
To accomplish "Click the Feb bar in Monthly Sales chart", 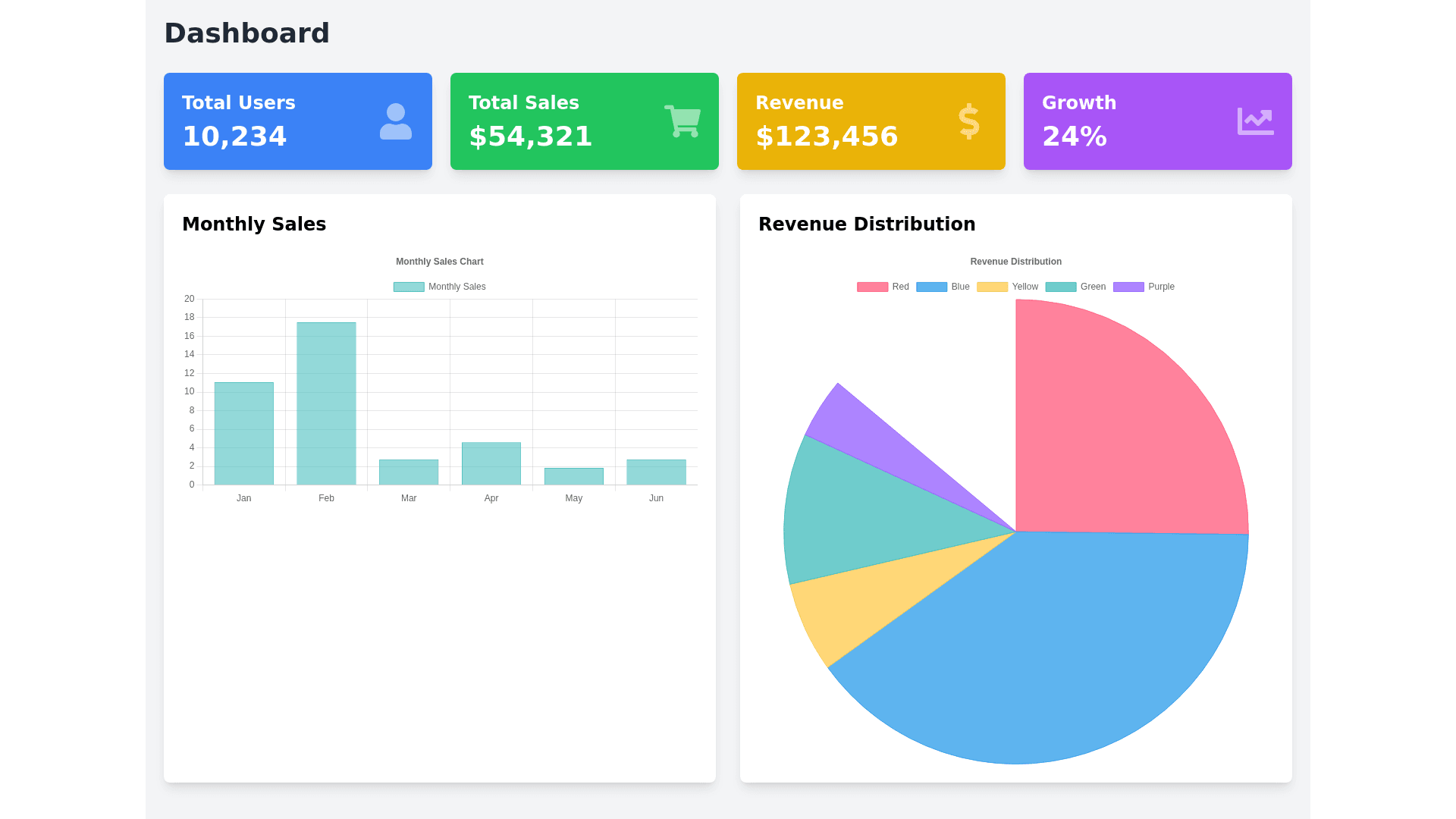I will coord(326,403).
